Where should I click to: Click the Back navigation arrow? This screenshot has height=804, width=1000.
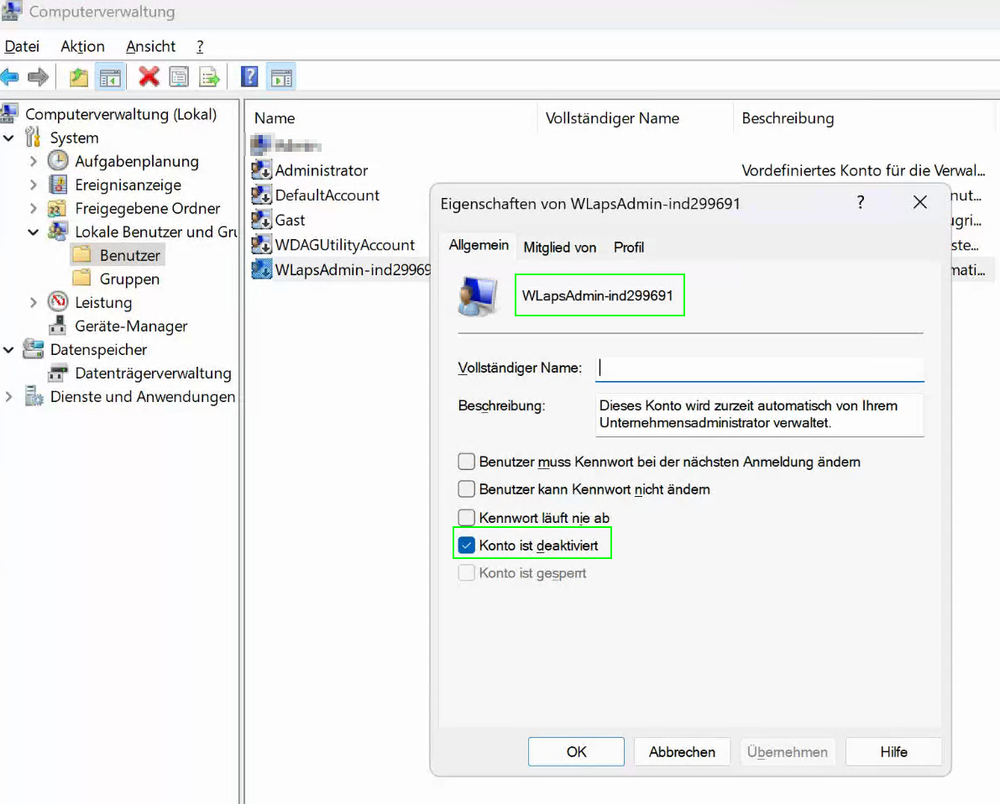[x=9, y=76]
